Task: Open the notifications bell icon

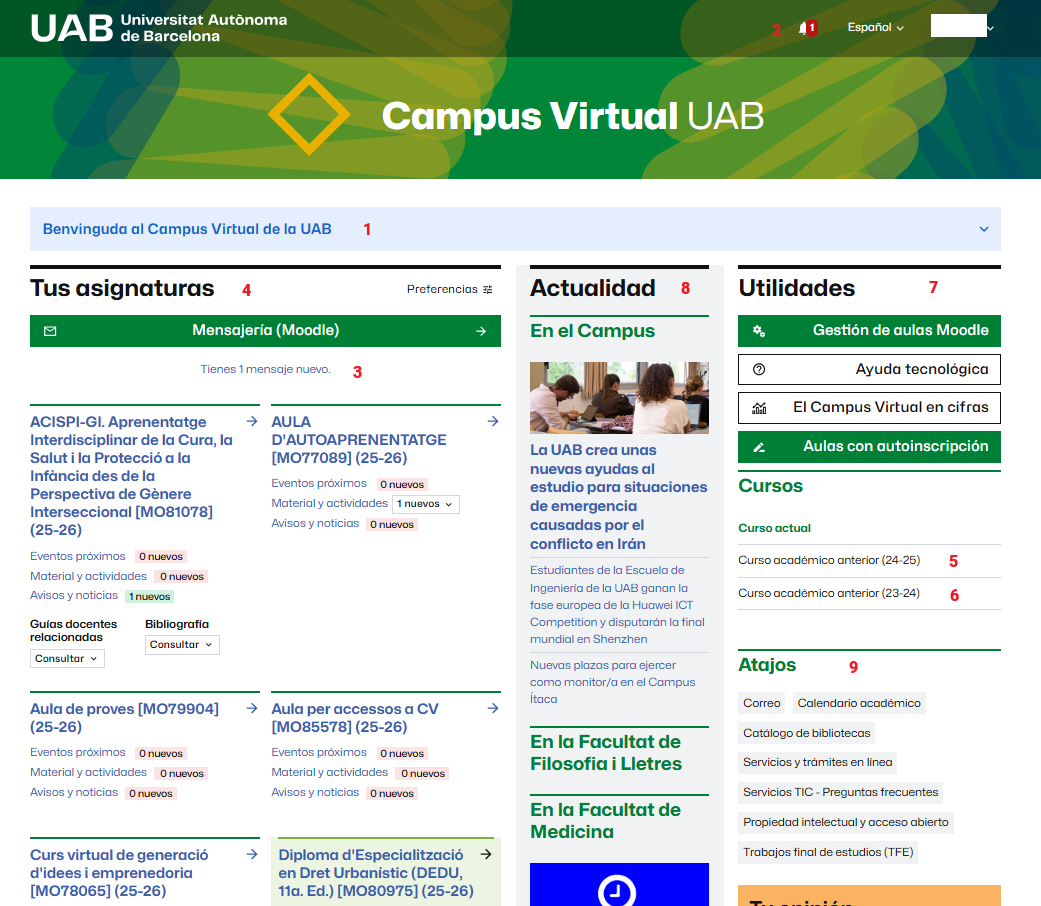Action: (804, 28)
